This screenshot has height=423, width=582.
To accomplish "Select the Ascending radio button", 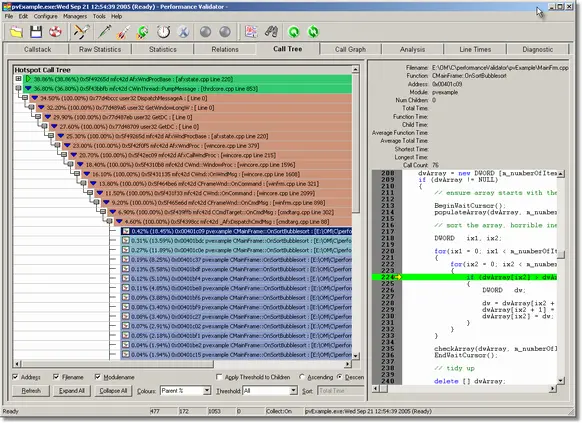I will (x=302, y=377).
